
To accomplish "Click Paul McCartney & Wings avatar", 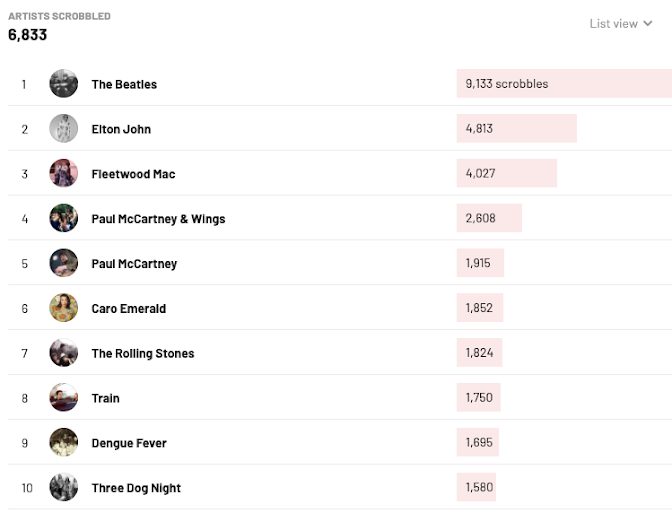I will pos(63,219).
